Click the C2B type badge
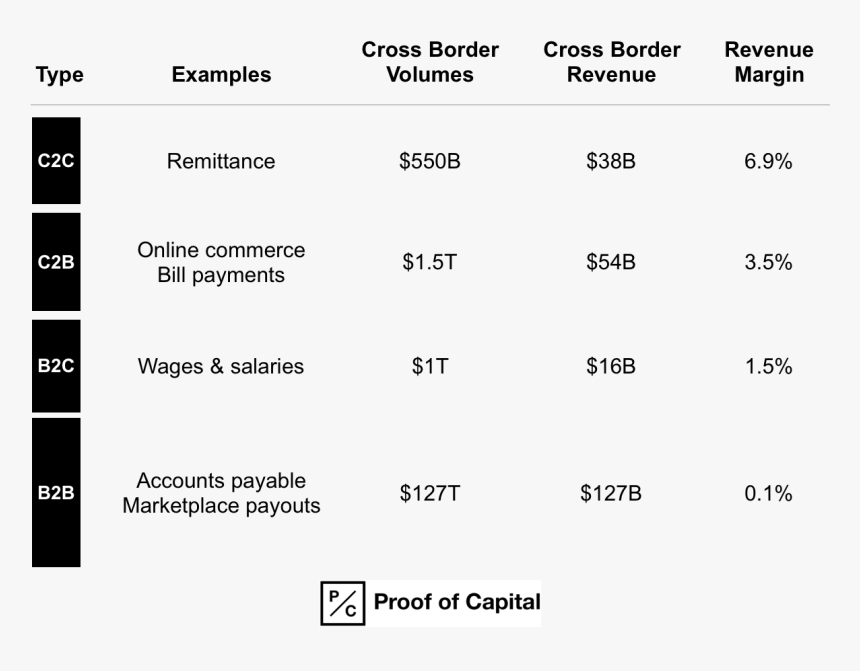 [x=56, y=262]
